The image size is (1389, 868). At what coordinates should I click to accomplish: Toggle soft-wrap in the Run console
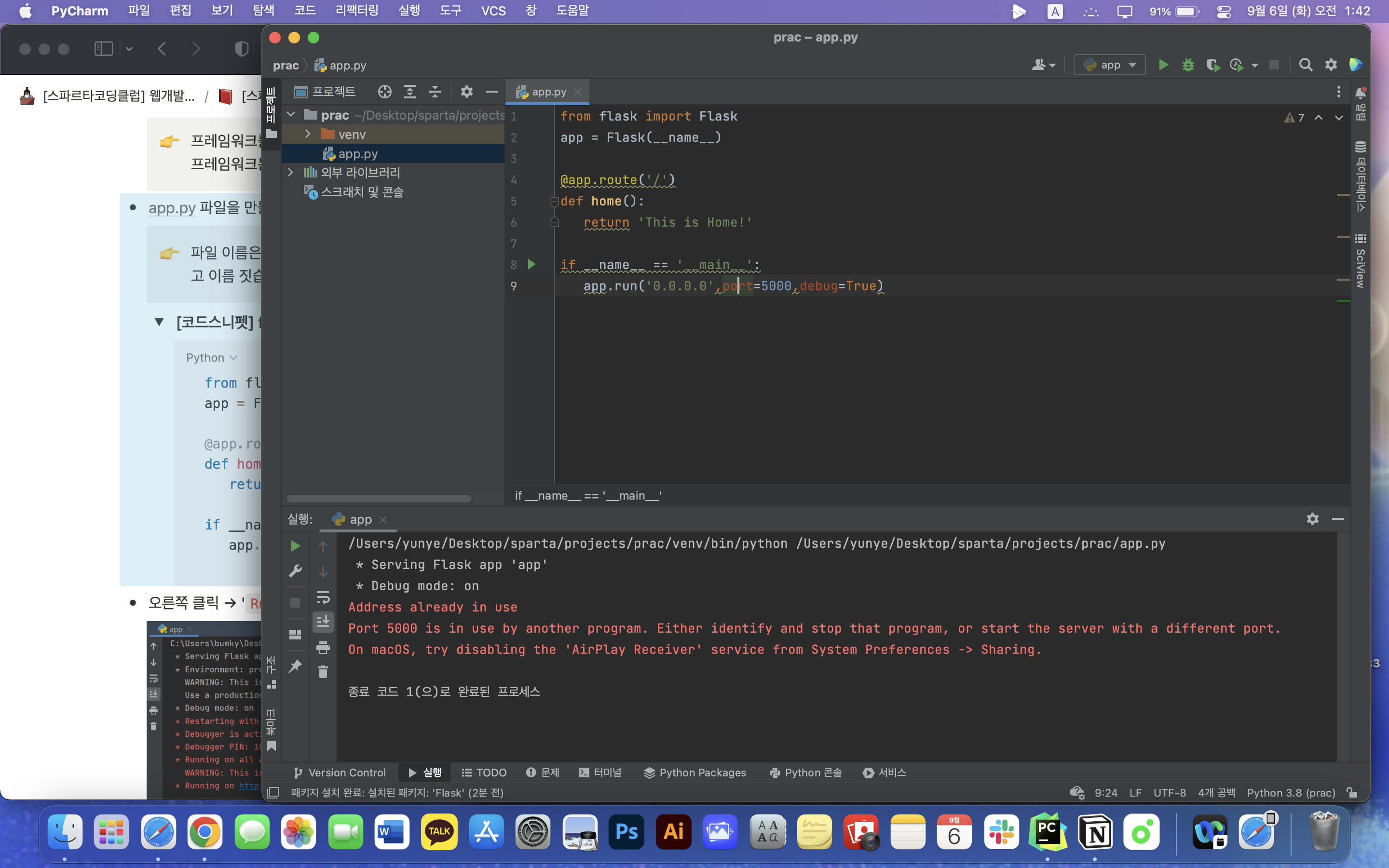pyautogui.click(x=323, y=597)
